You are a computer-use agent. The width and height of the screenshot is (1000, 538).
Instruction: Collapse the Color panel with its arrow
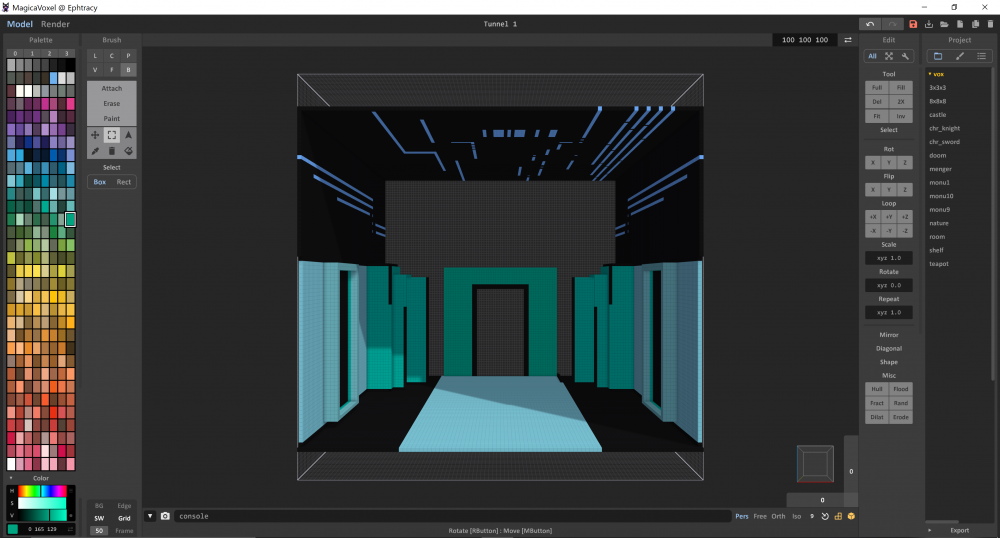[x=11, y=478]
